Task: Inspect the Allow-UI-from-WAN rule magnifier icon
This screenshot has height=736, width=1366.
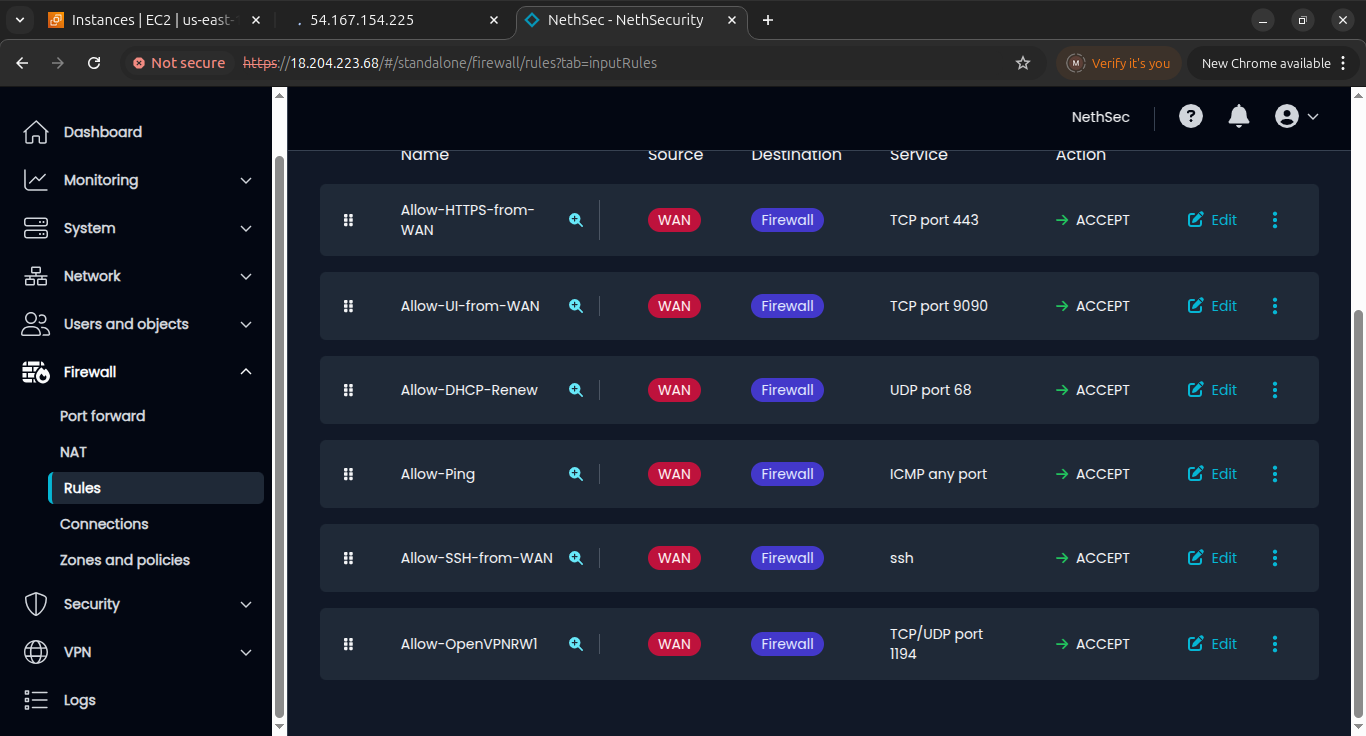Action: tap(576, 306)
